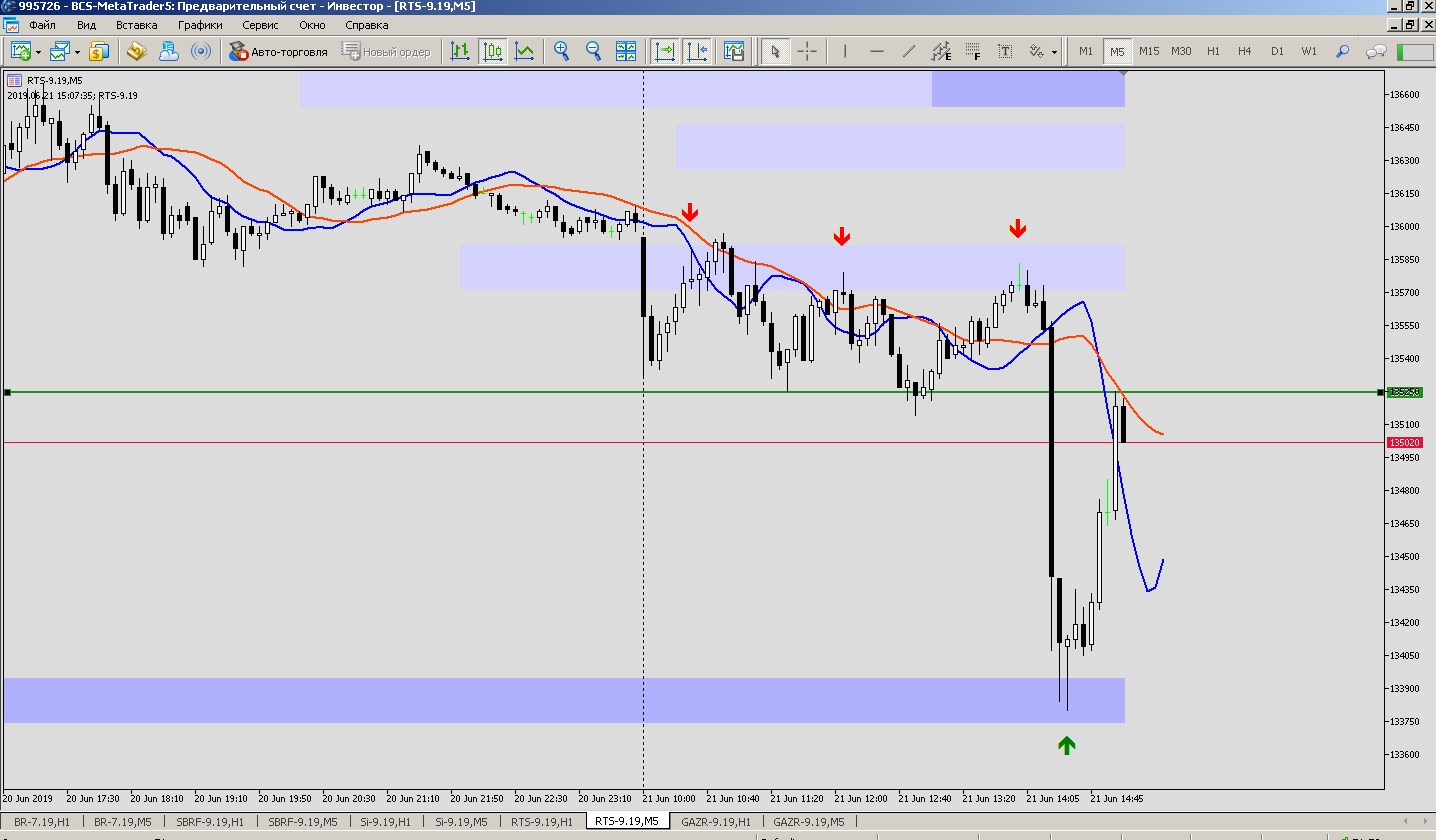1436x840 pixels.
Task: Switch timeframe to M30
Action: pos(1181,51)
